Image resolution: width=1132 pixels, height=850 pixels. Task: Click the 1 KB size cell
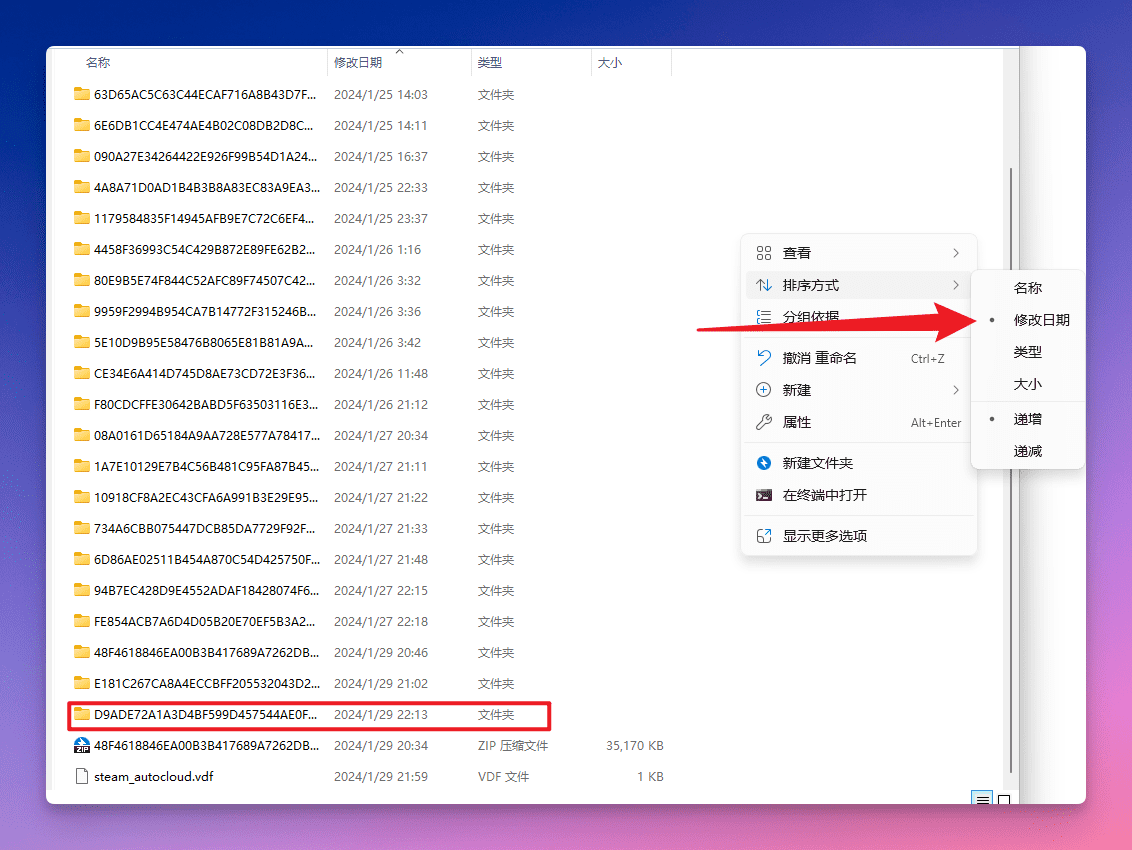pyautogui.click(x=650, y=777)
